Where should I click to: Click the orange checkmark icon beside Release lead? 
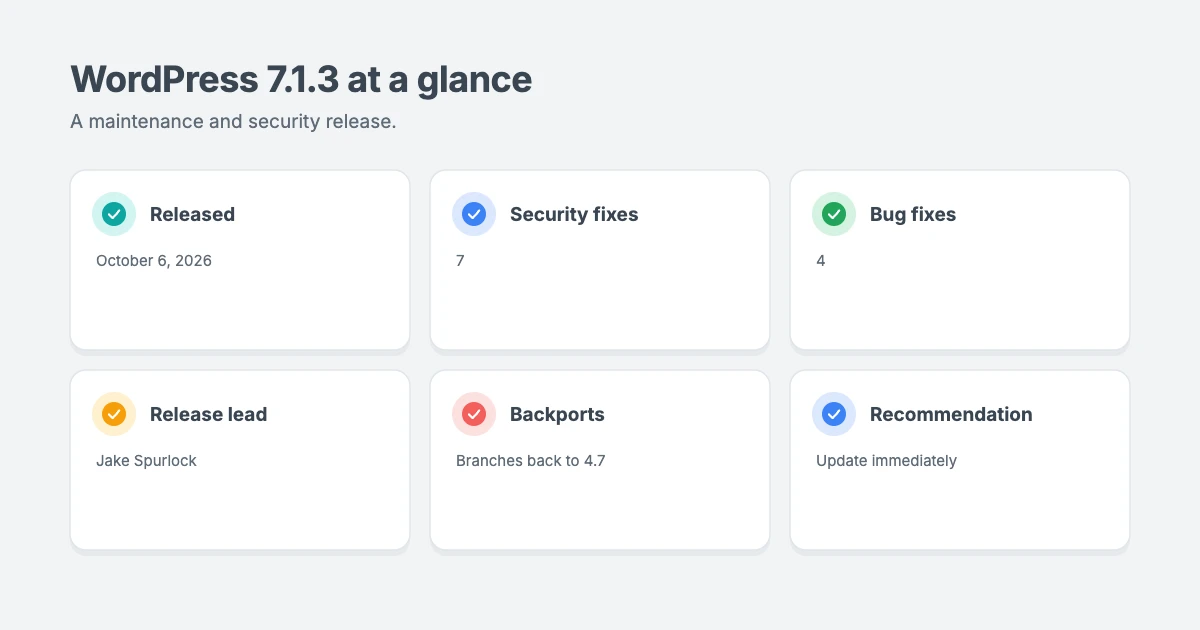114,414
